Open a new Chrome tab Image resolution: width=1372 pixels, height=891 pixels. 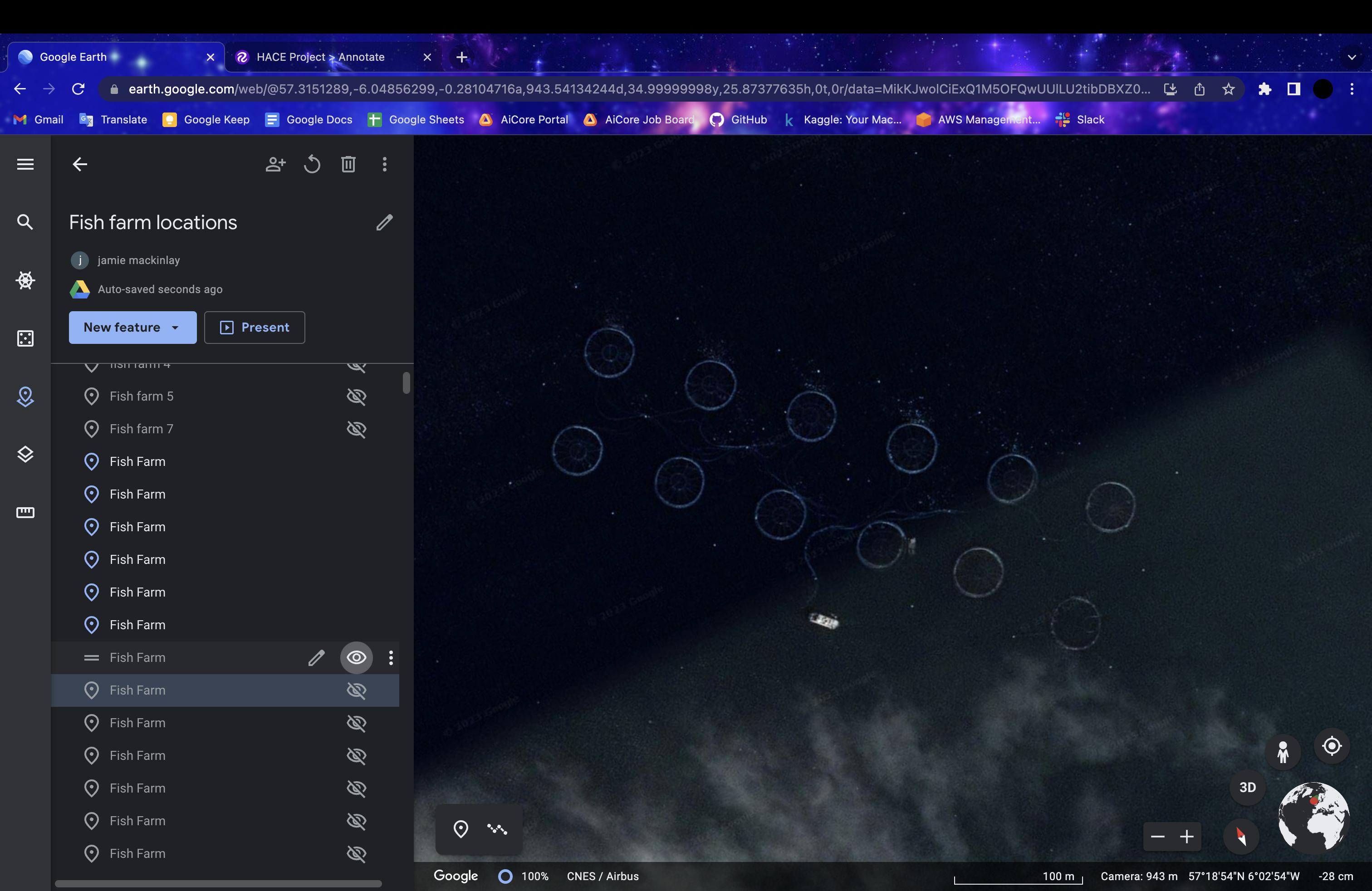point(462,57)
